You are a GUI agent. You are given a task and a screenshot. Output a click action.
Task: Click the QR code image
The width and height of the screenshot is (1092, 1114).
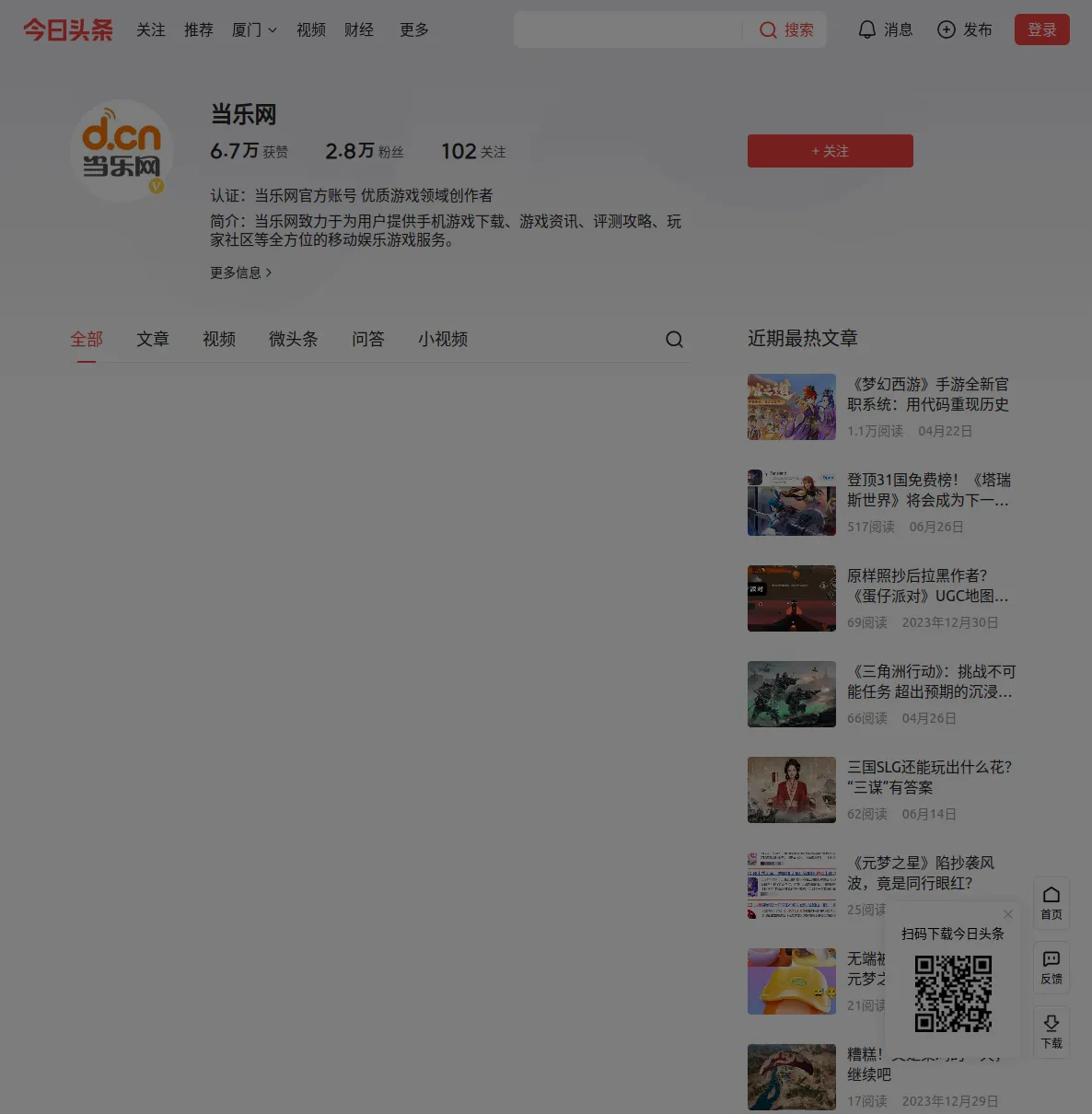(x=953, y=993)
